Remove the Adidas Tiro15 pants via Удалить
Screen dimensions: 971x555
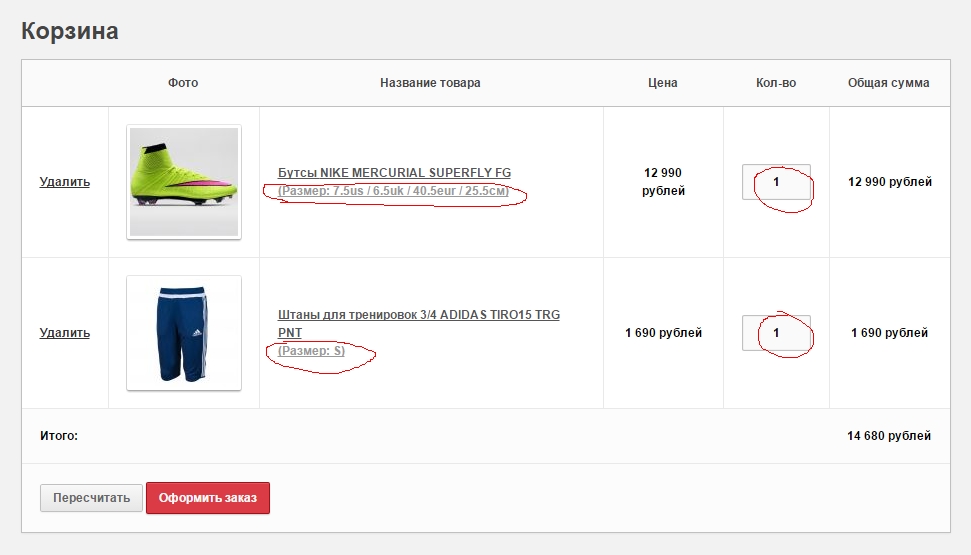(64, 333)
